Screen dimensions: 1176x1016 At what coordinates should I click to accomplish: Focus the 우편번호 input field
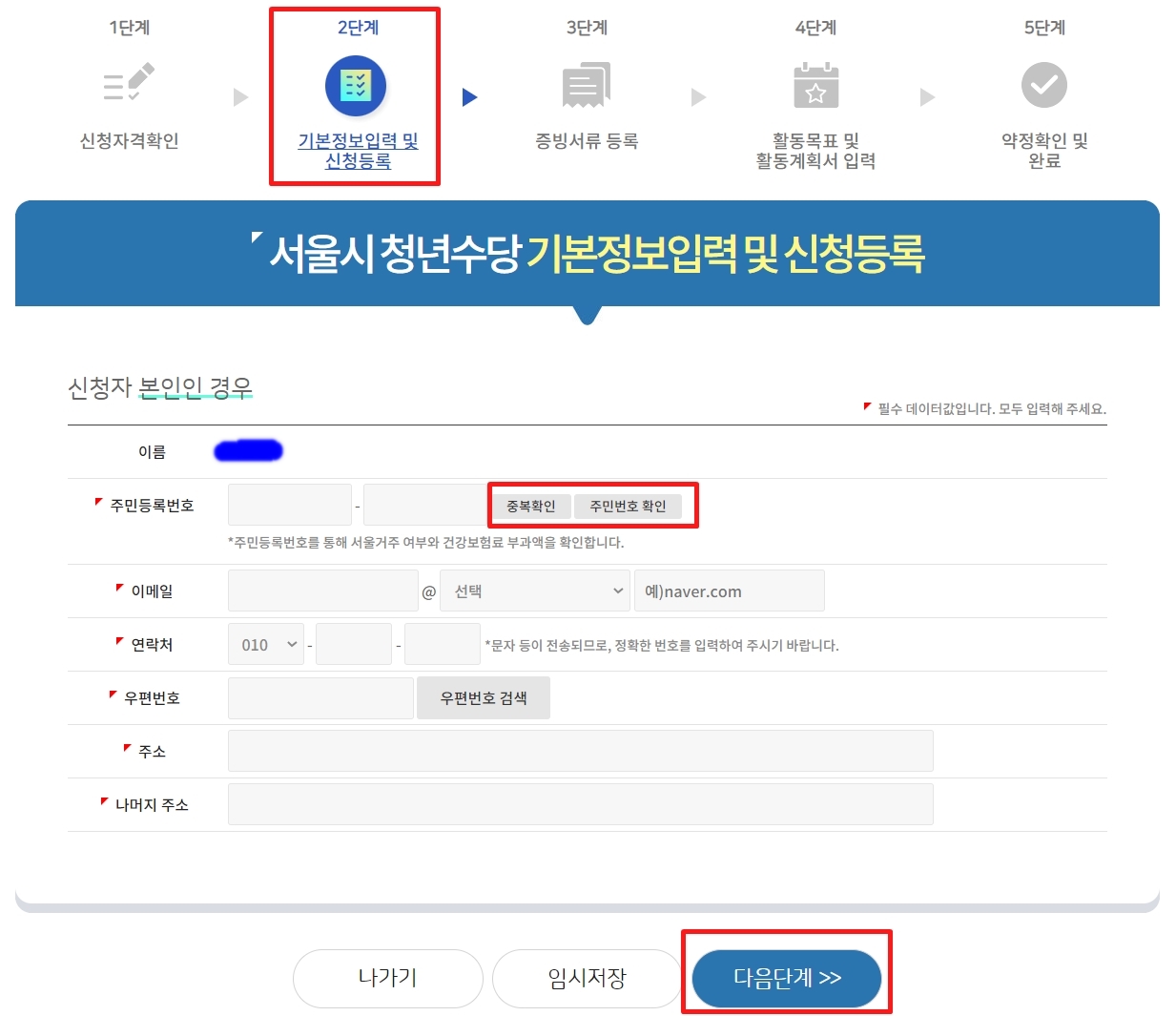pyautogui.click(x=320, y=697)
